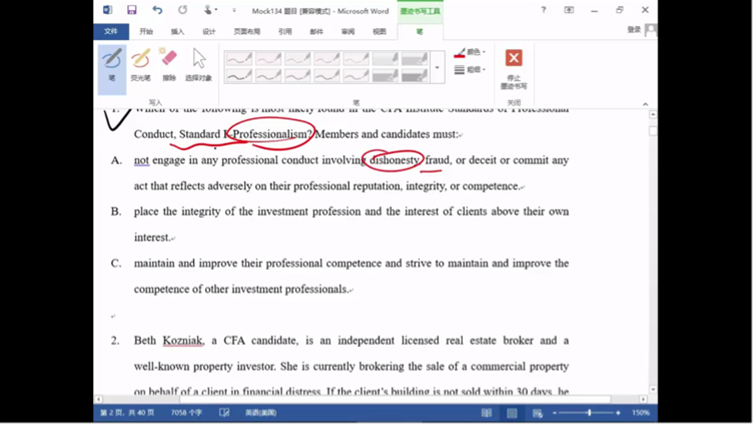Click option letter "B." in the document
Image resolution: width=753 pixels, height=424 pixels.
coord(116,211)
